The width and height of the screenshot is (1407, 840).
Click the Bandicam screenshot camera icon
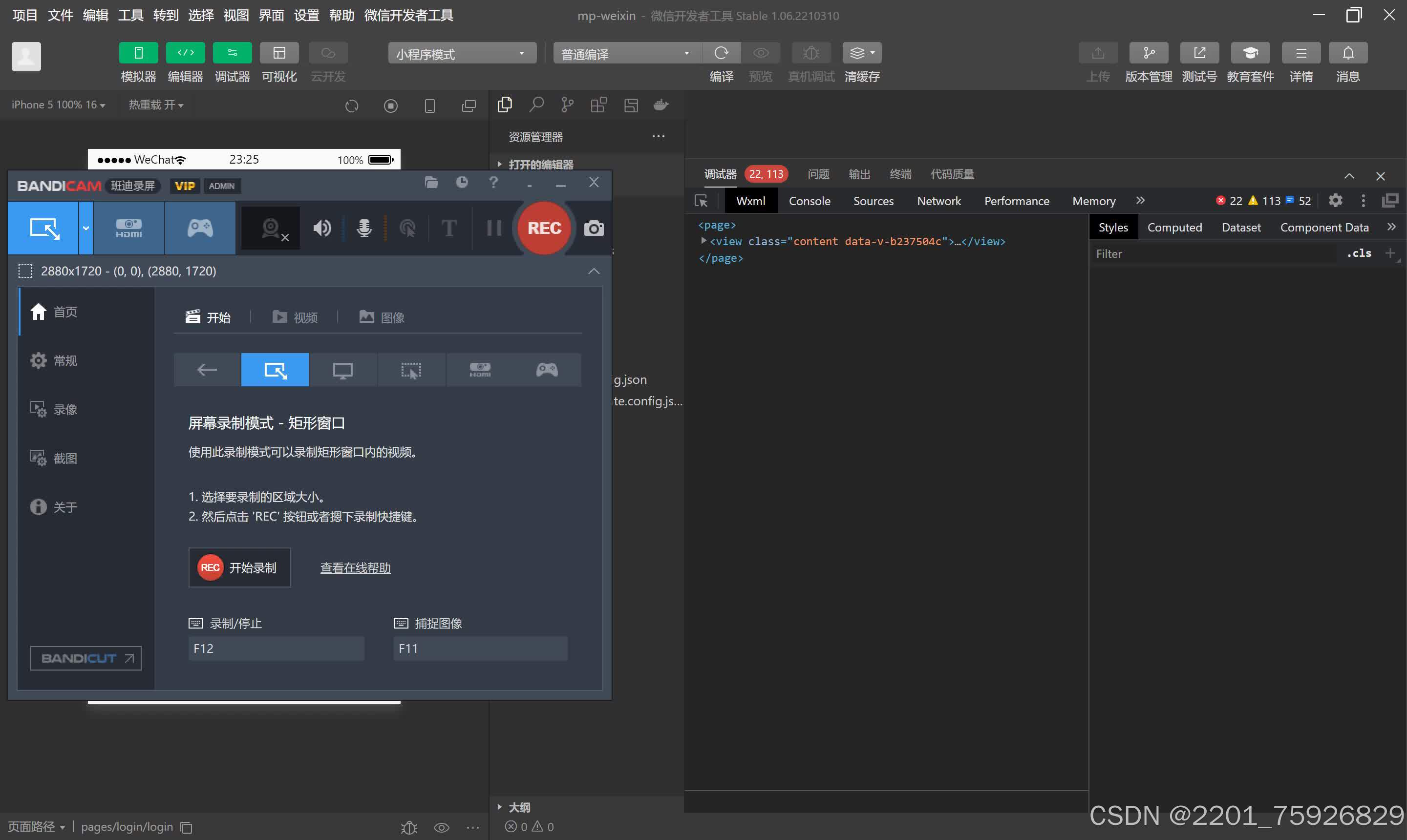click(594, 228)
